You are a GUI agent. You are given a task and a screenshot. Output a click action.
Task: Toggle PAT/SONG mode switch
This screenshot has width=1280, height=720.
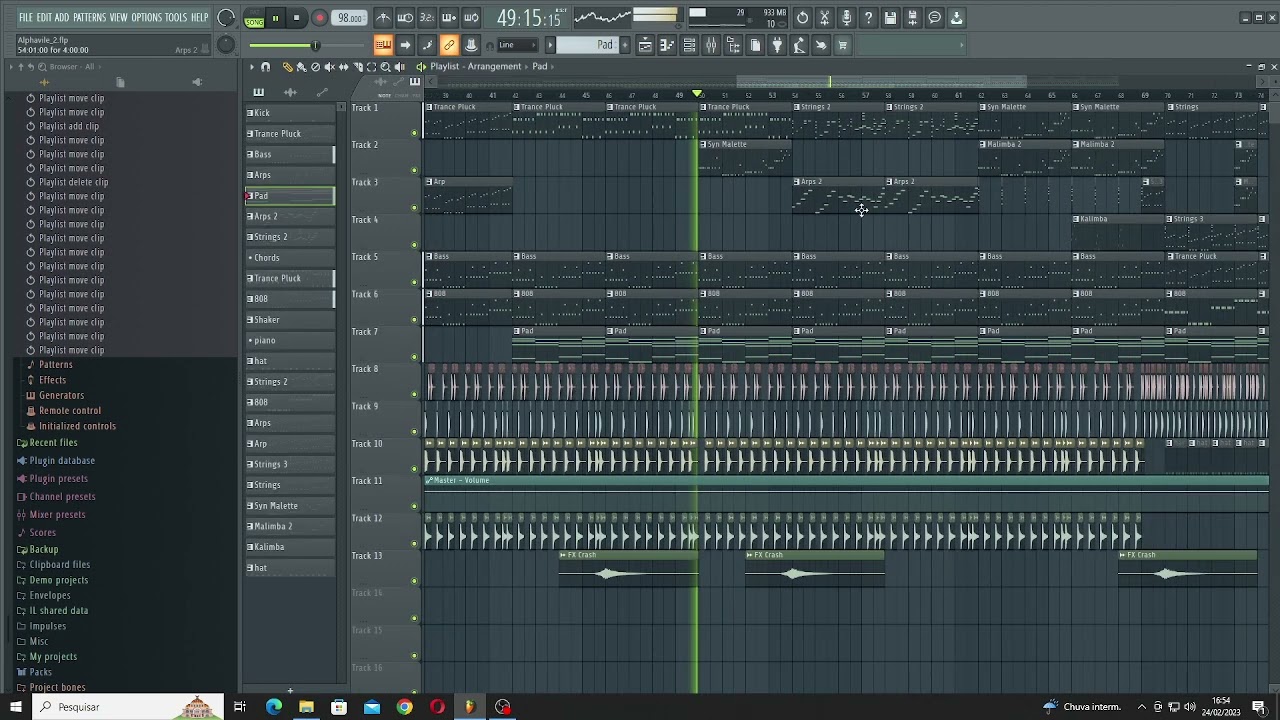pos(254,18)
